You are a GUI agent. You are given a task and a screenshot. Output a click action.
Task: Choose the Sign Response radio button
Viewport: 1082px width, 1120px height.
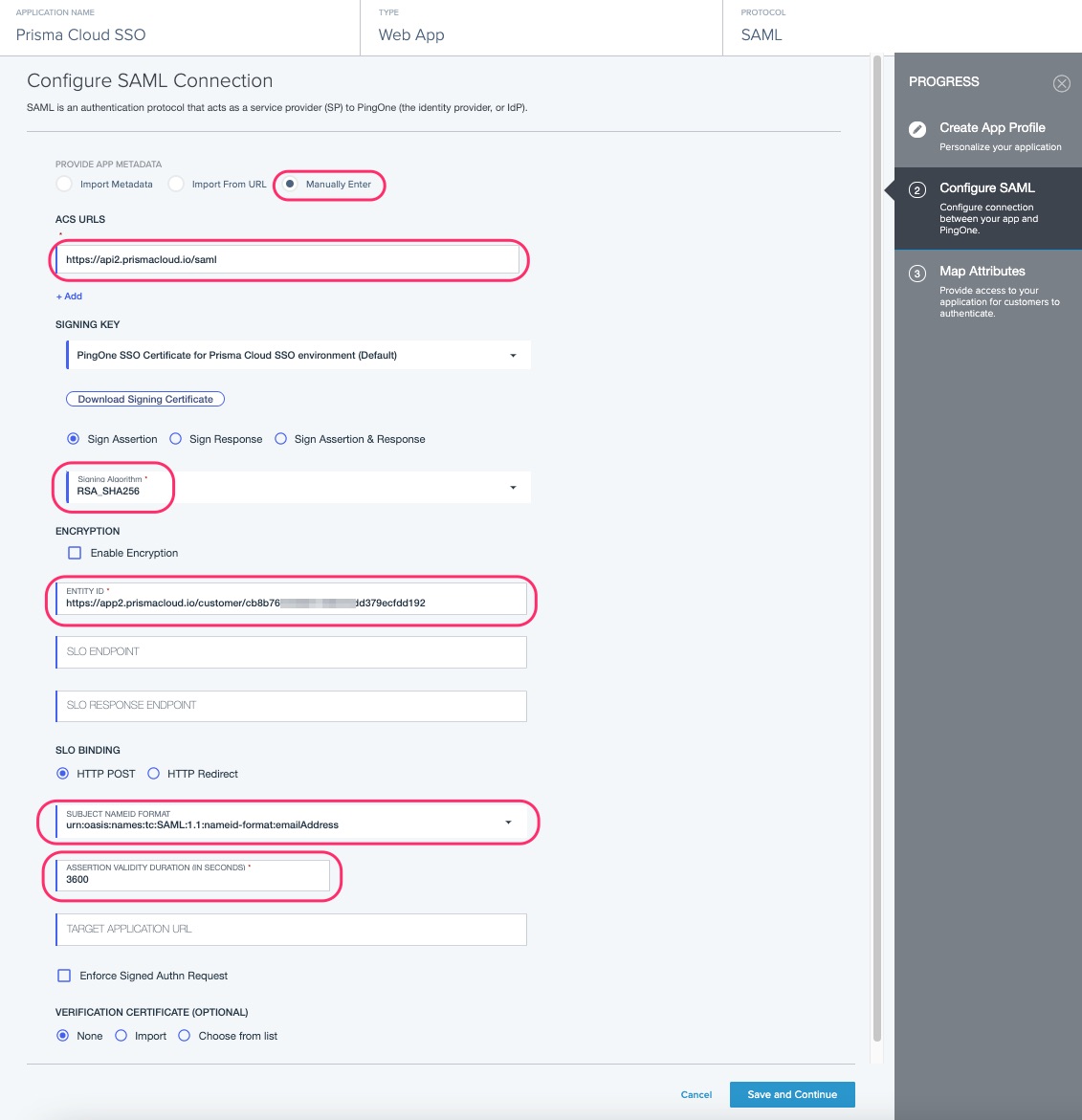click(175, 439)
